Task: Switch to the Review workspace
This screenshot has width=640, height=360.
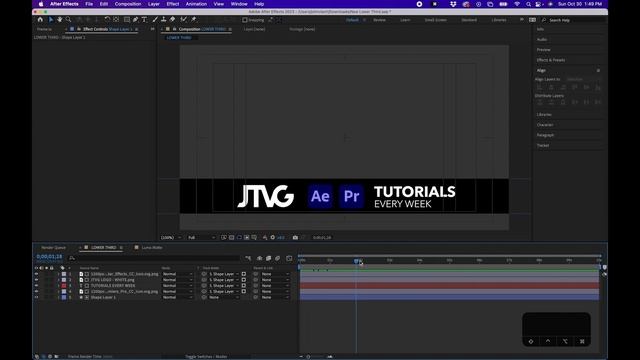Action: [x=379, y=20]
